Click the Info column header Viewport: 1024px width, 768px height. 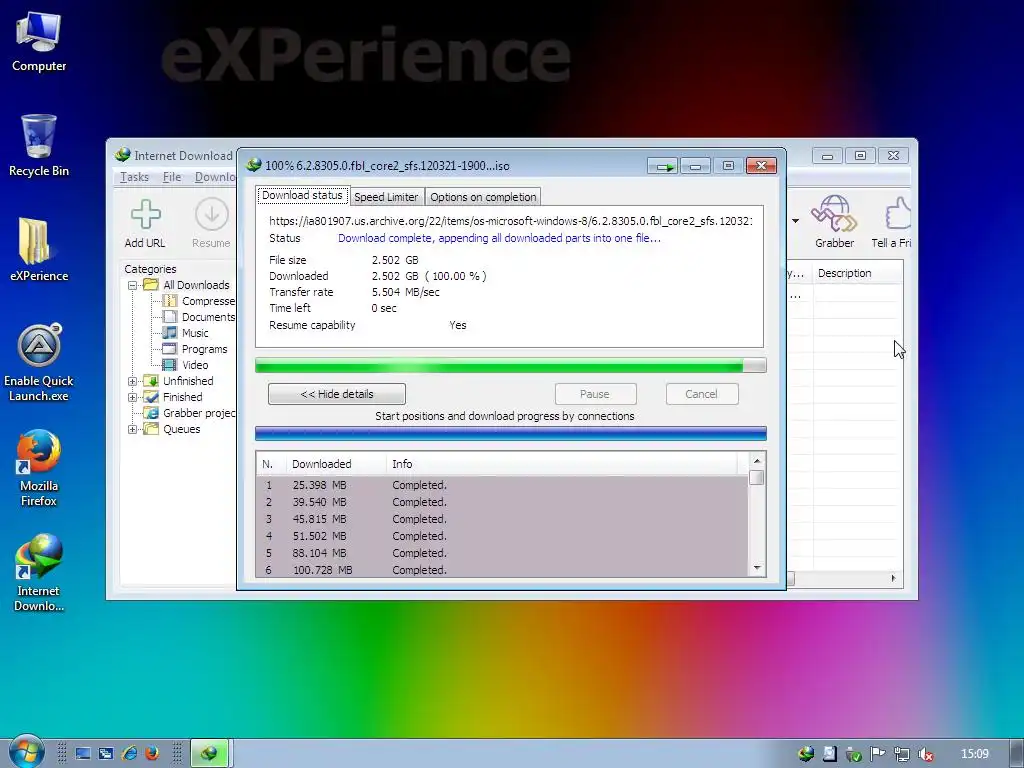tap(562, 464)
